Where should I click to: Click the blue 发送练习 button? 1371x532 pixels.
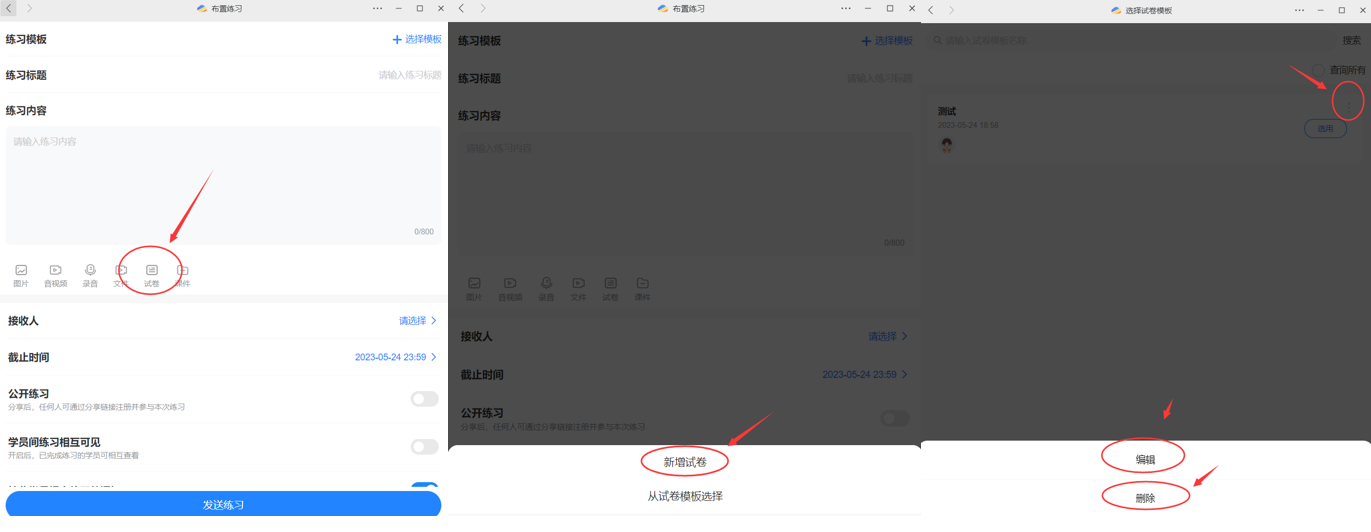pyautogui.click(x=223, y=505)
